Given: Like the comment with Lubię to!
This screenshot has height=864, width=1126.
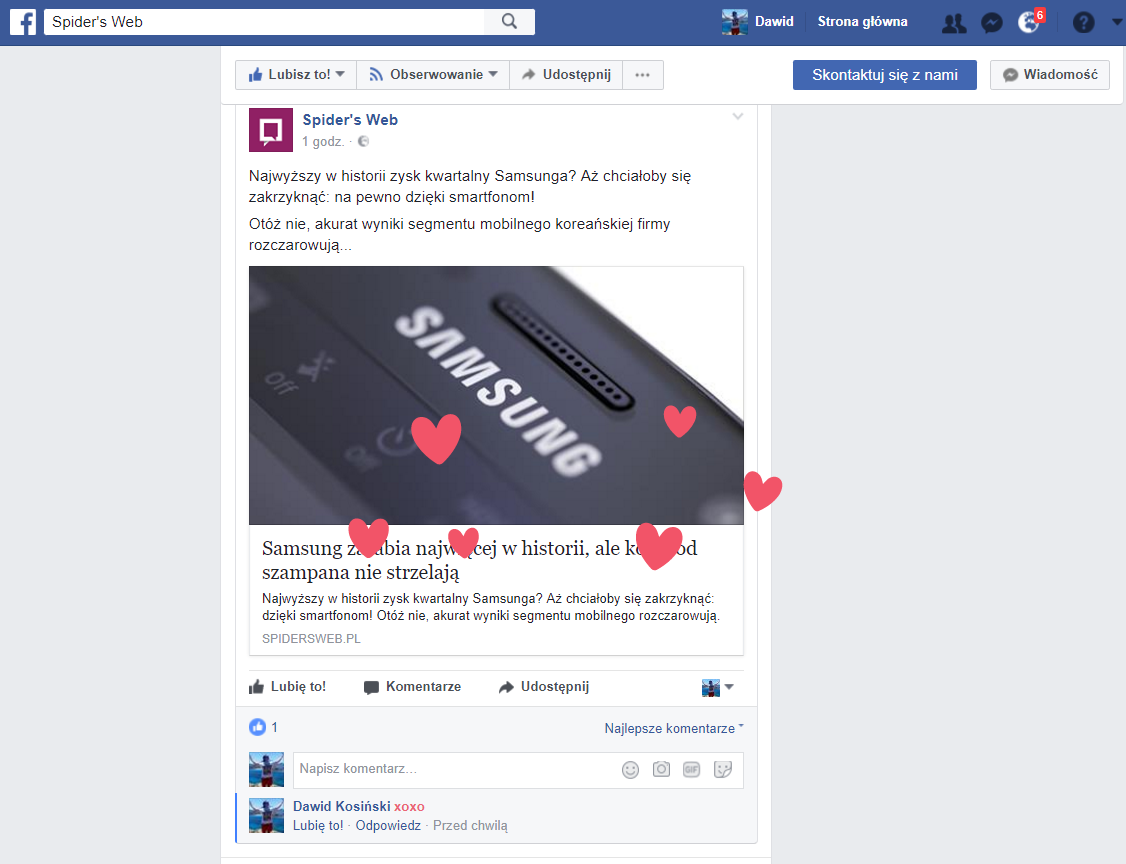Looking at the screenshot, I should (x=318, y=826).
